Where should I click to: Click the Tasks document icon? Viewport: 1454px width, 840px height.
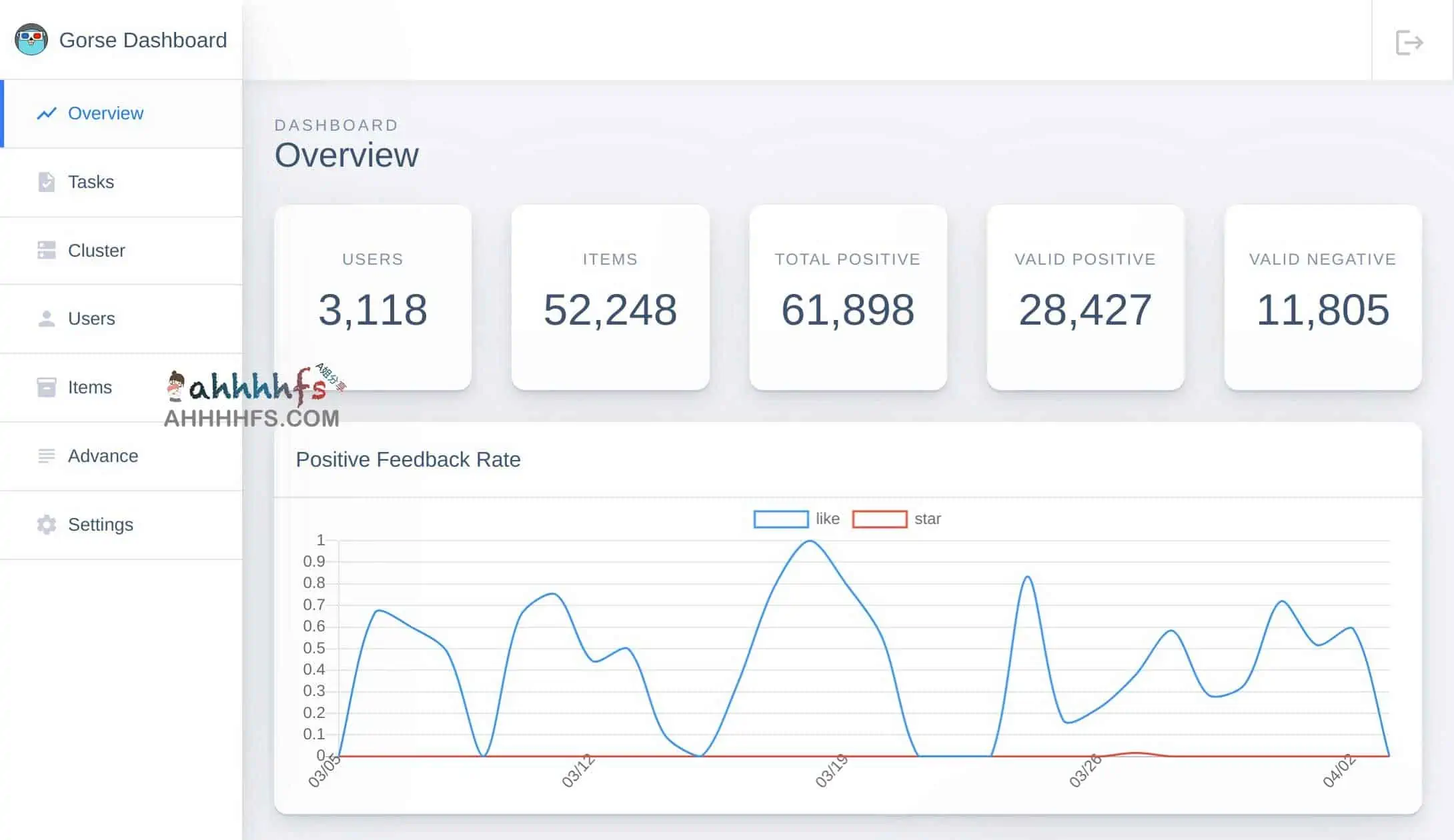click(46, 182)
